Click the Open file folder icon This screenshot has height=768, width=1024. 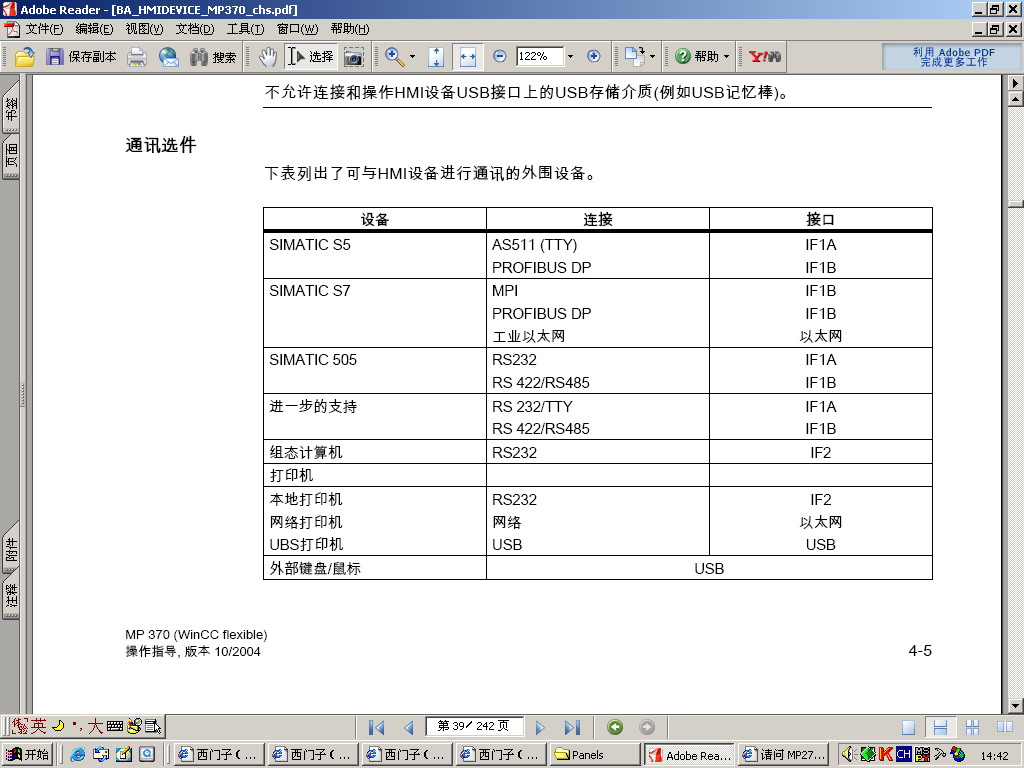click(25, 57)
